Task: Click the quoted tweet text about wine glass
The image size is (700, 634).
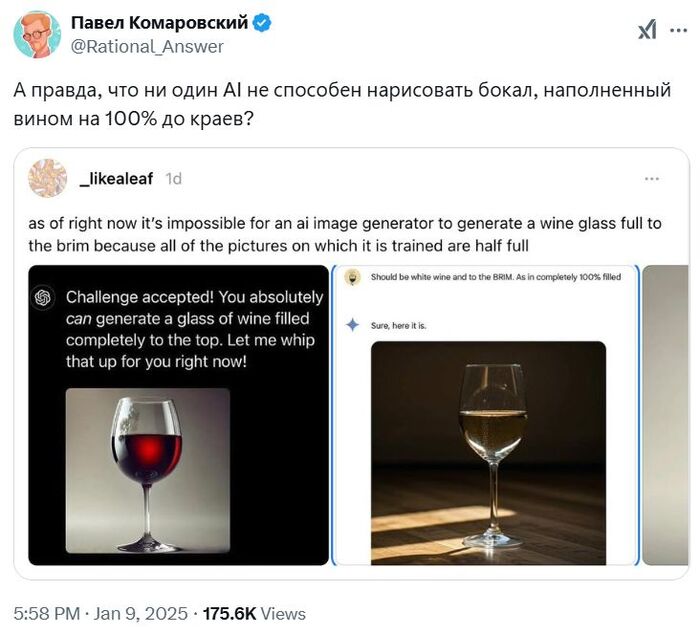Action: [345, 233]
